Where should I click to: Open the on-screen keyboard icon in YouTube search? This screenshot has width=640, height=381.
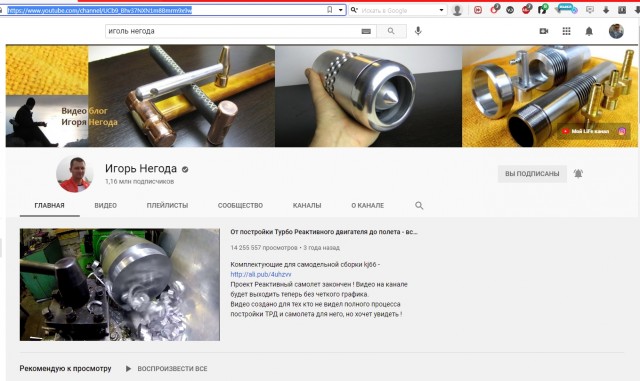pos(366,31)
